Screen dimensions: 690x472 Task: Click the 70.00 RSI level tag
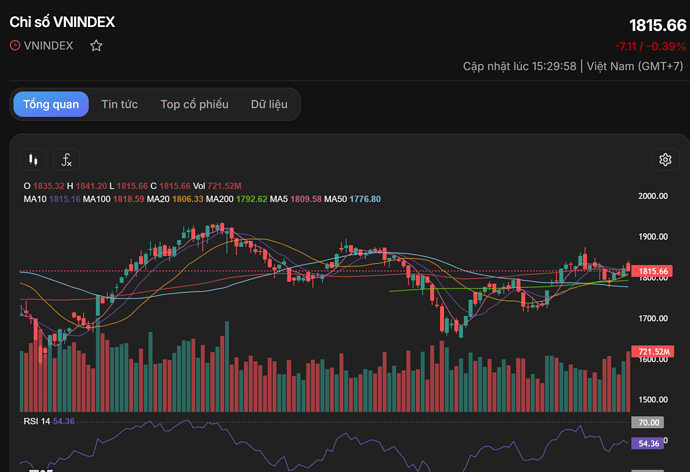[648, 423]
